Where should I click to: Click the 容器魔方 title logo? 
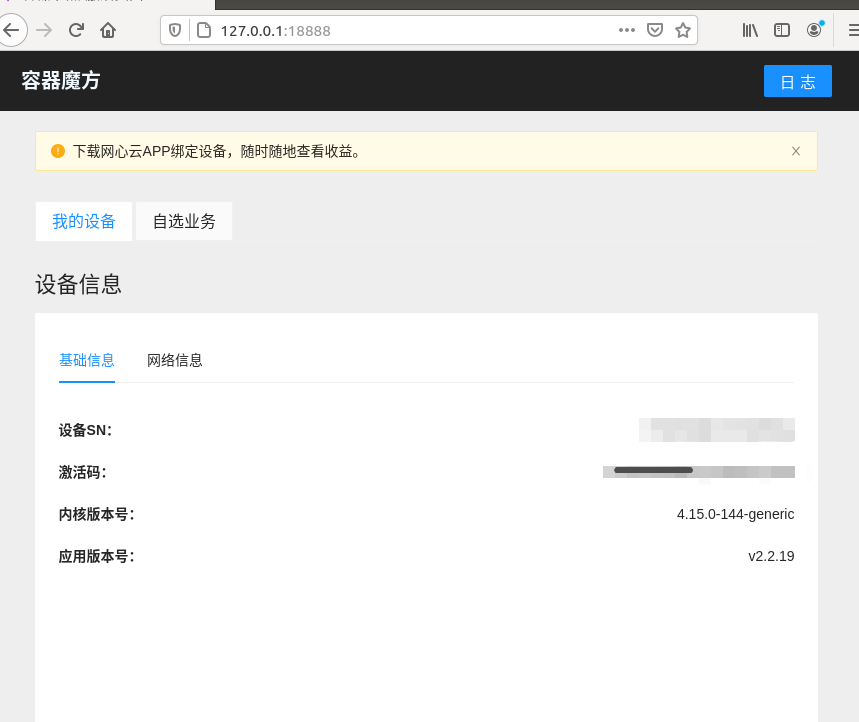coord(61,81)
